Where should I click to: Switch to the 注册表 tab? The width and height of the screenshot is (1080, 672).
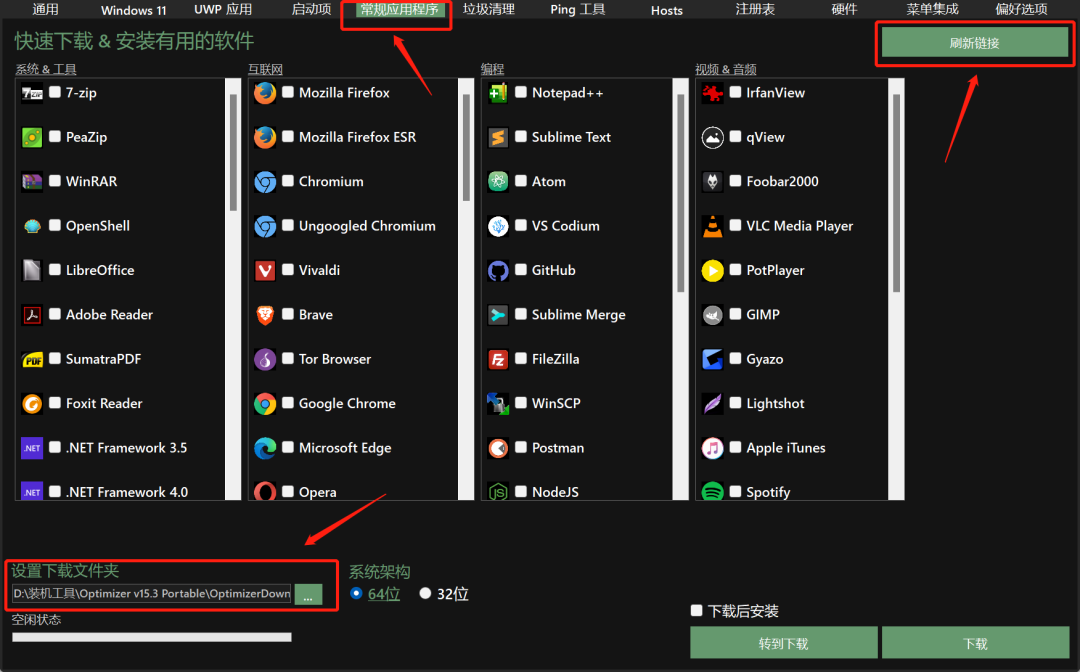click(756, 10)
